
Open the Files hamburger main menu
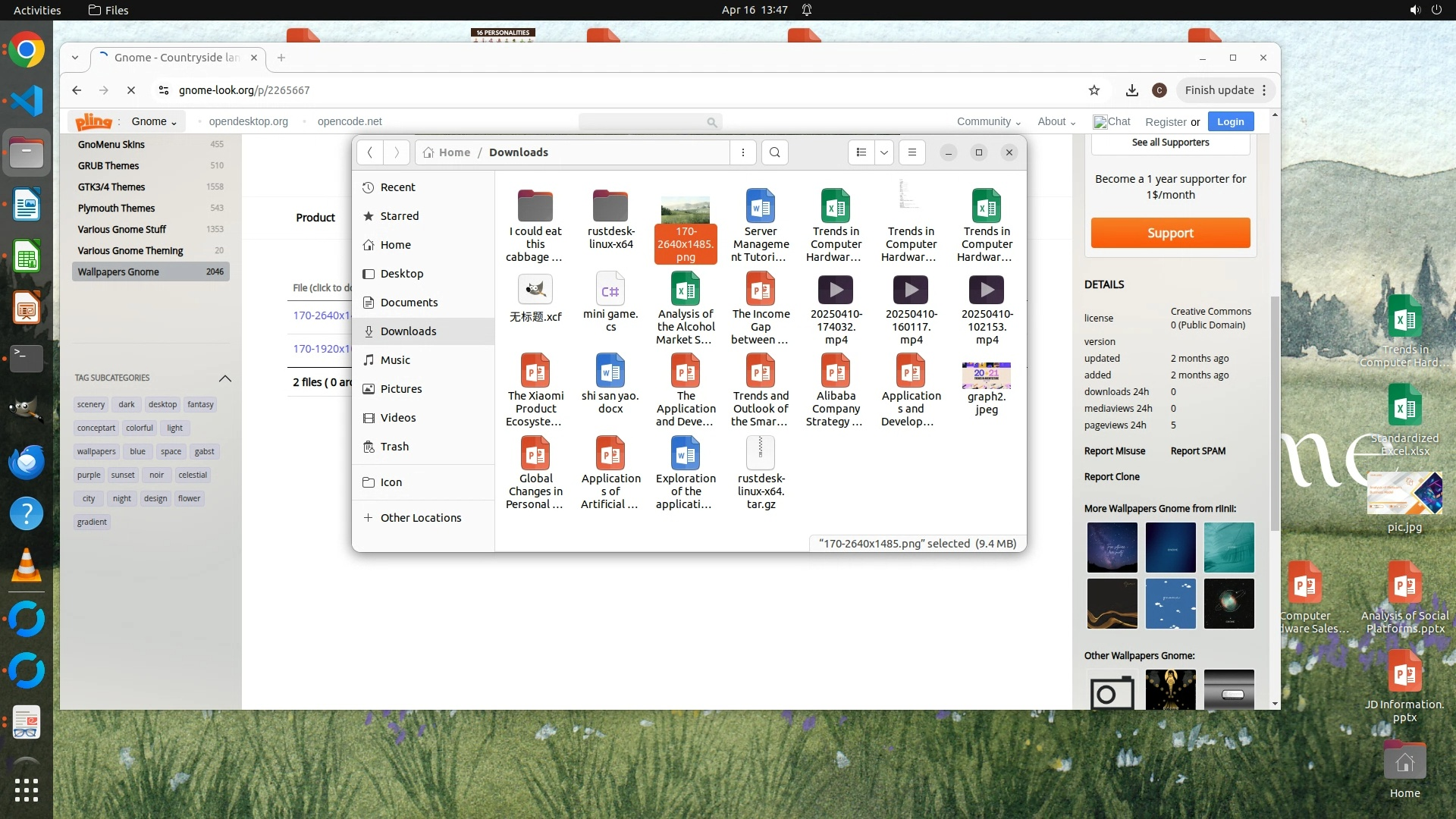pyautogui.click(x=912, y=152)
